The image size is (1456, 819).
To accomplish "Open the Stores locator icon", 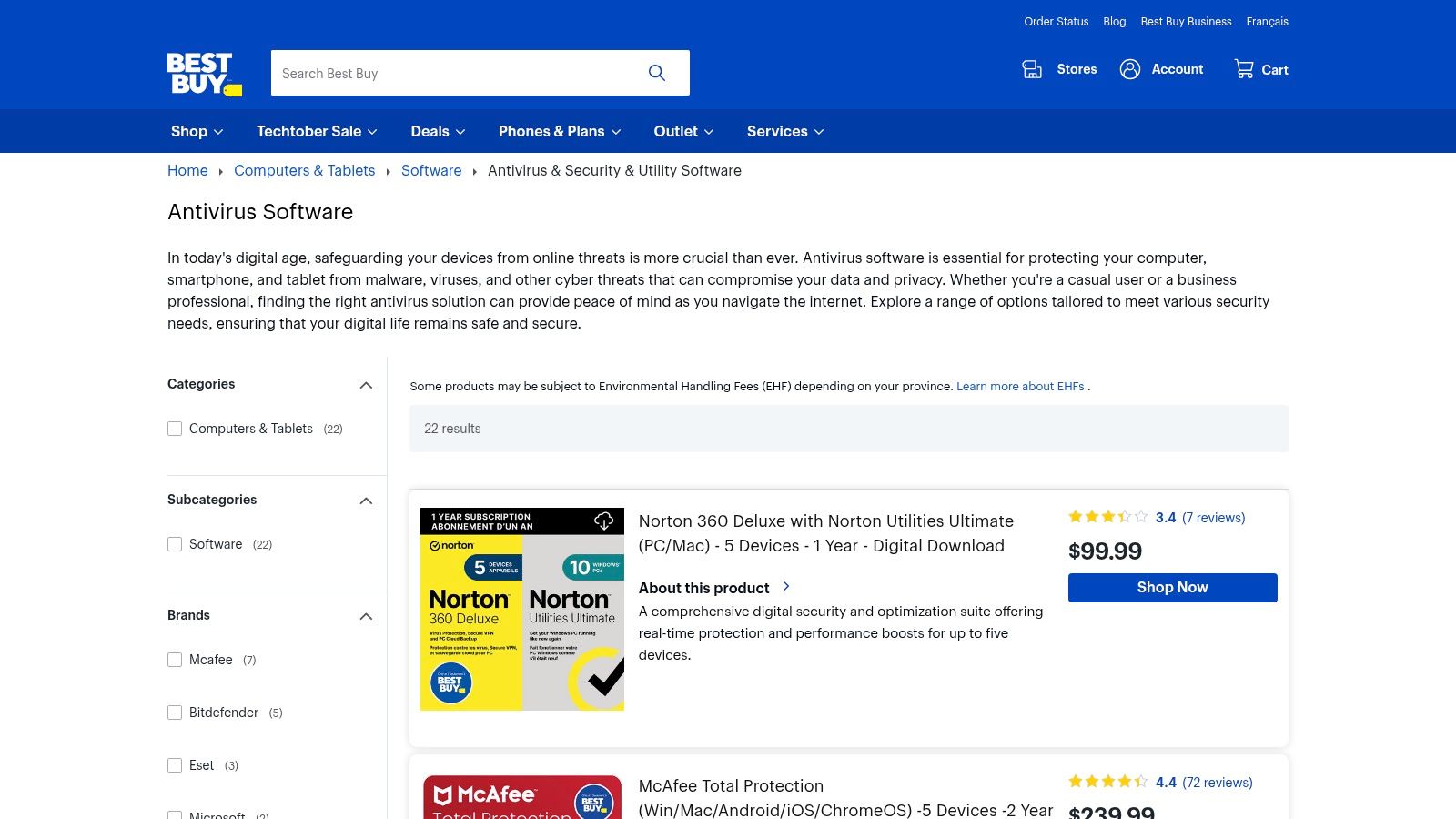I will pos(1032,69).
